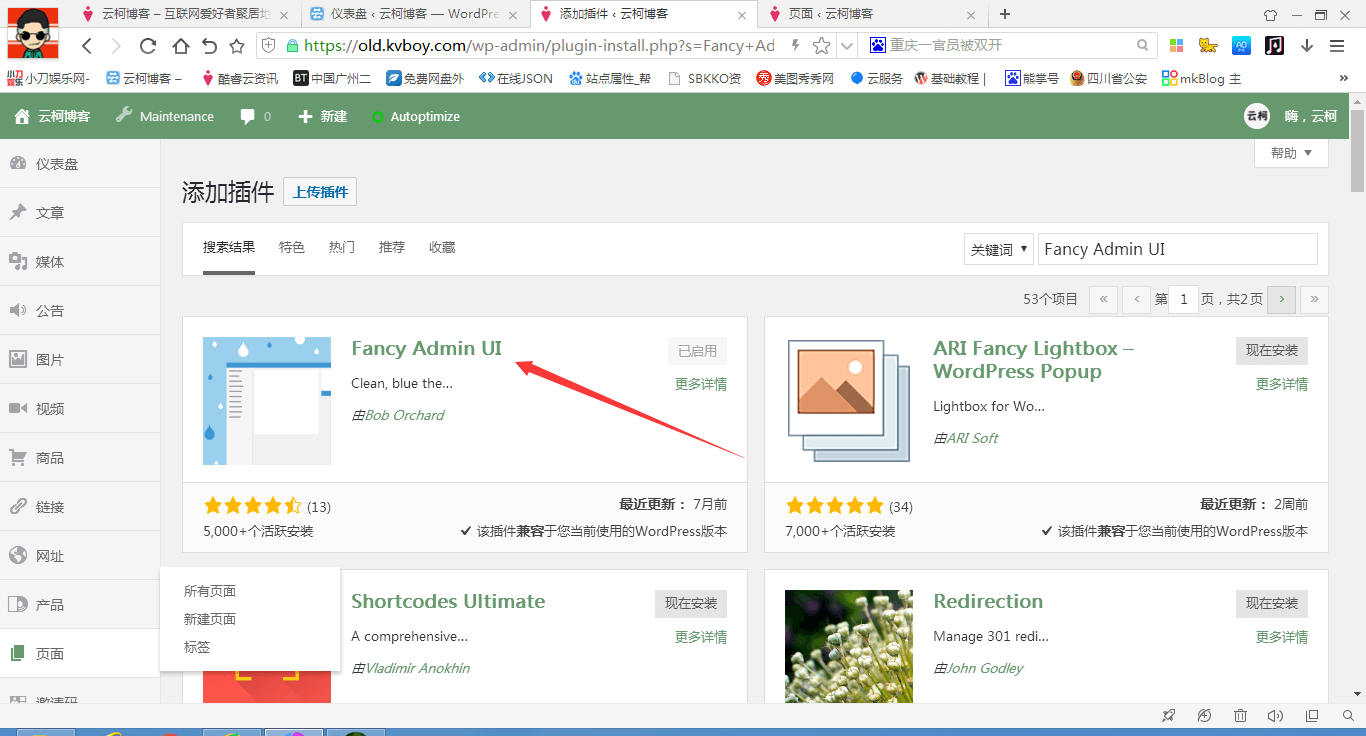Select 所有页面 in the flyout submenu

click(x=210, y=591)
